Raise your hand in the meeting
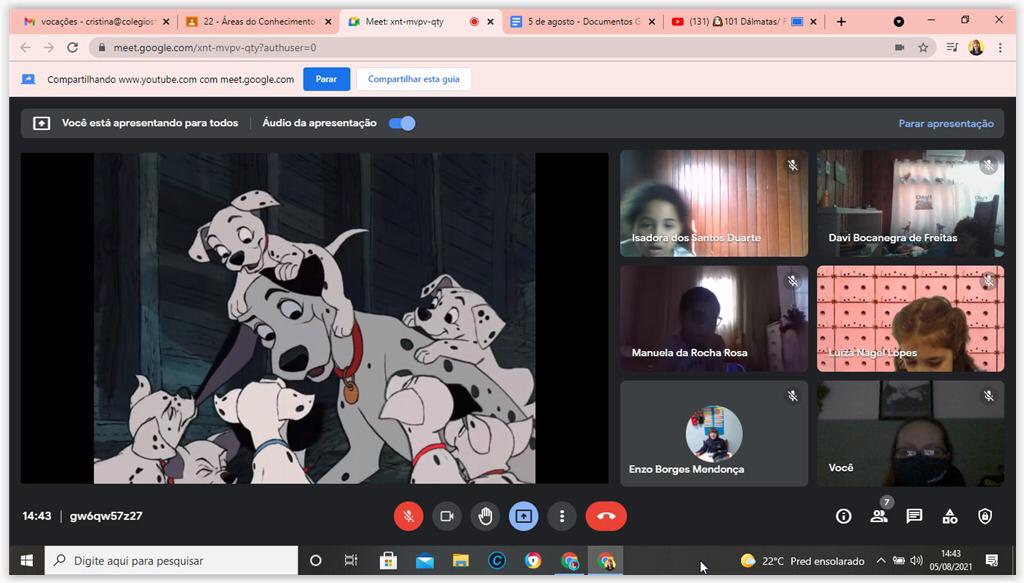 point(486,516)
